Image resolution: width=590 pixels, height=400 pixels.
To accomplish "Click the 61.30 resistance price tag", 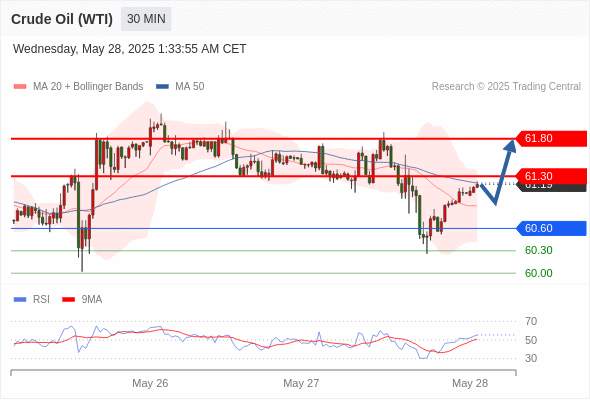I will tap(551, 176).
